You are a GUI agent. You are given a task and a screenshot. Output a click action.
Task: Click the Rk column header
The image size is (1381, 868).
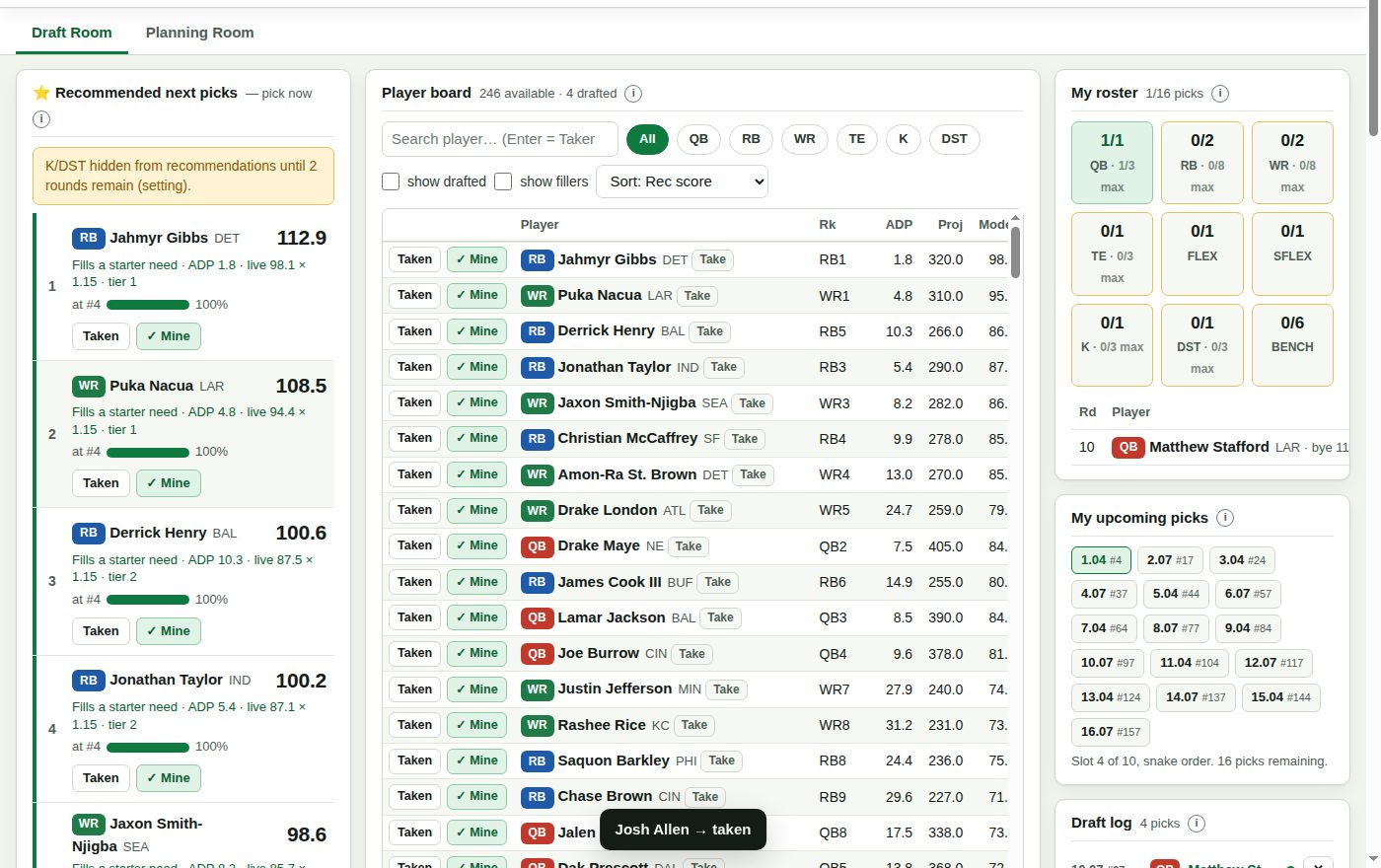pos(827,225)
